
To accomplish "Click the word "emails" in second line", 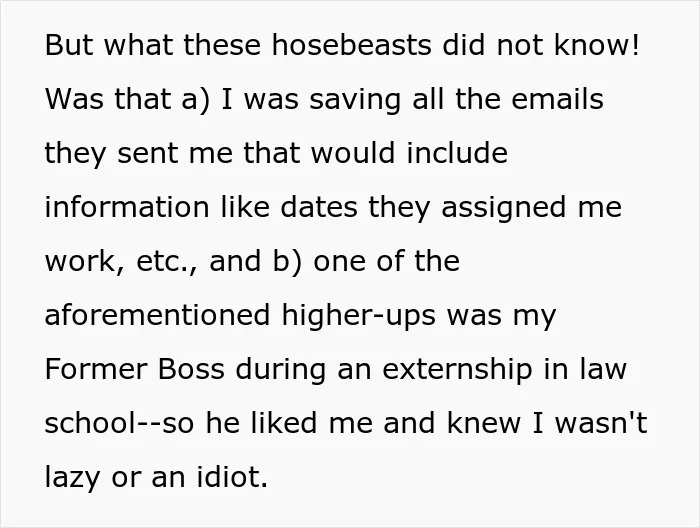I will [x=557, y=99].
